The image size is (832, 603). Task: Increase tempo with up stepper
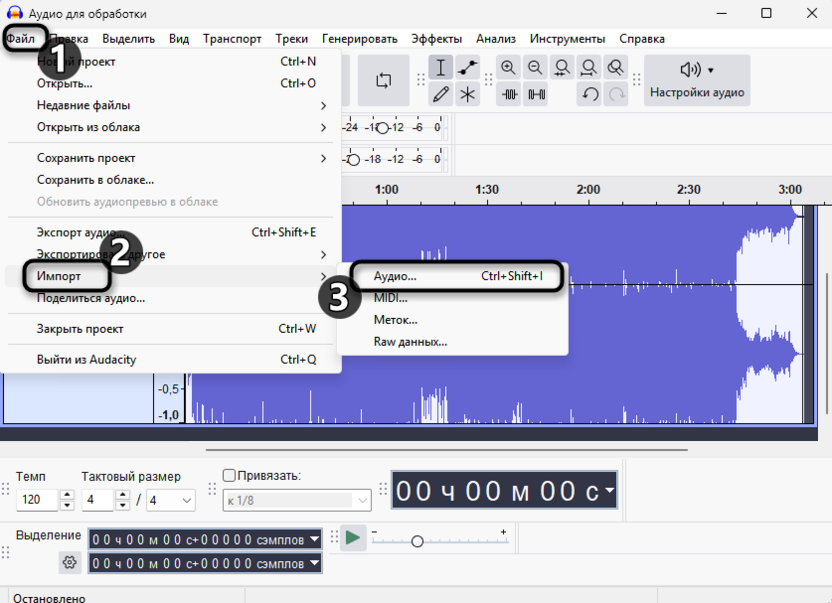pyautogui.click(x=67, y=495)
